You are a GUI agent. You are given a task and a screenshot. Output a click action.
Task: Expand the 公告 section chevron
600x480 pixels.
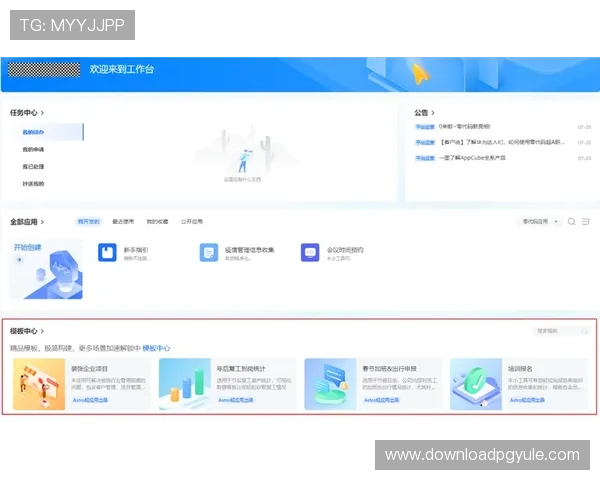click(x=433, y=113)
